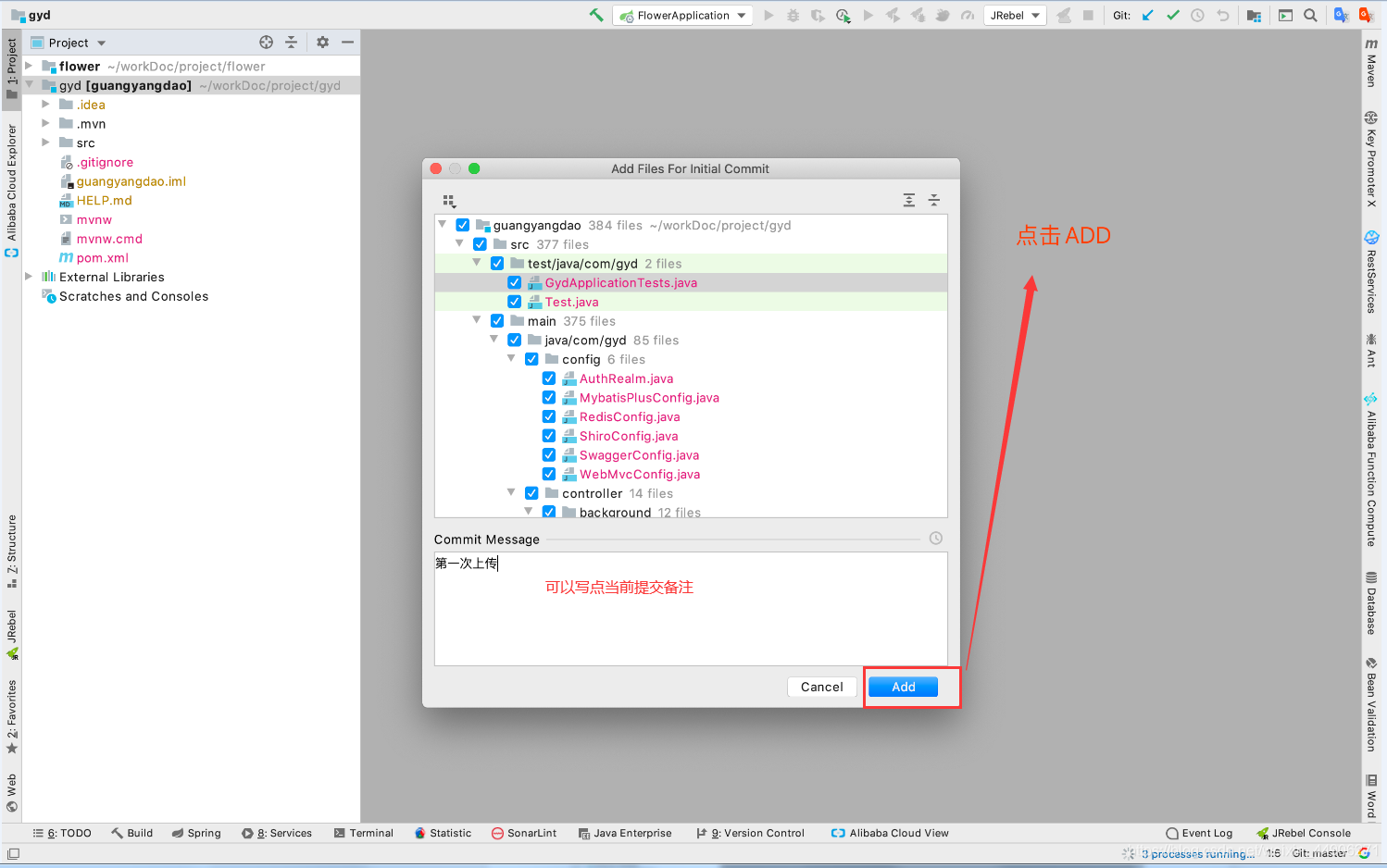Open commit message history clock icon

coord(936,539)
